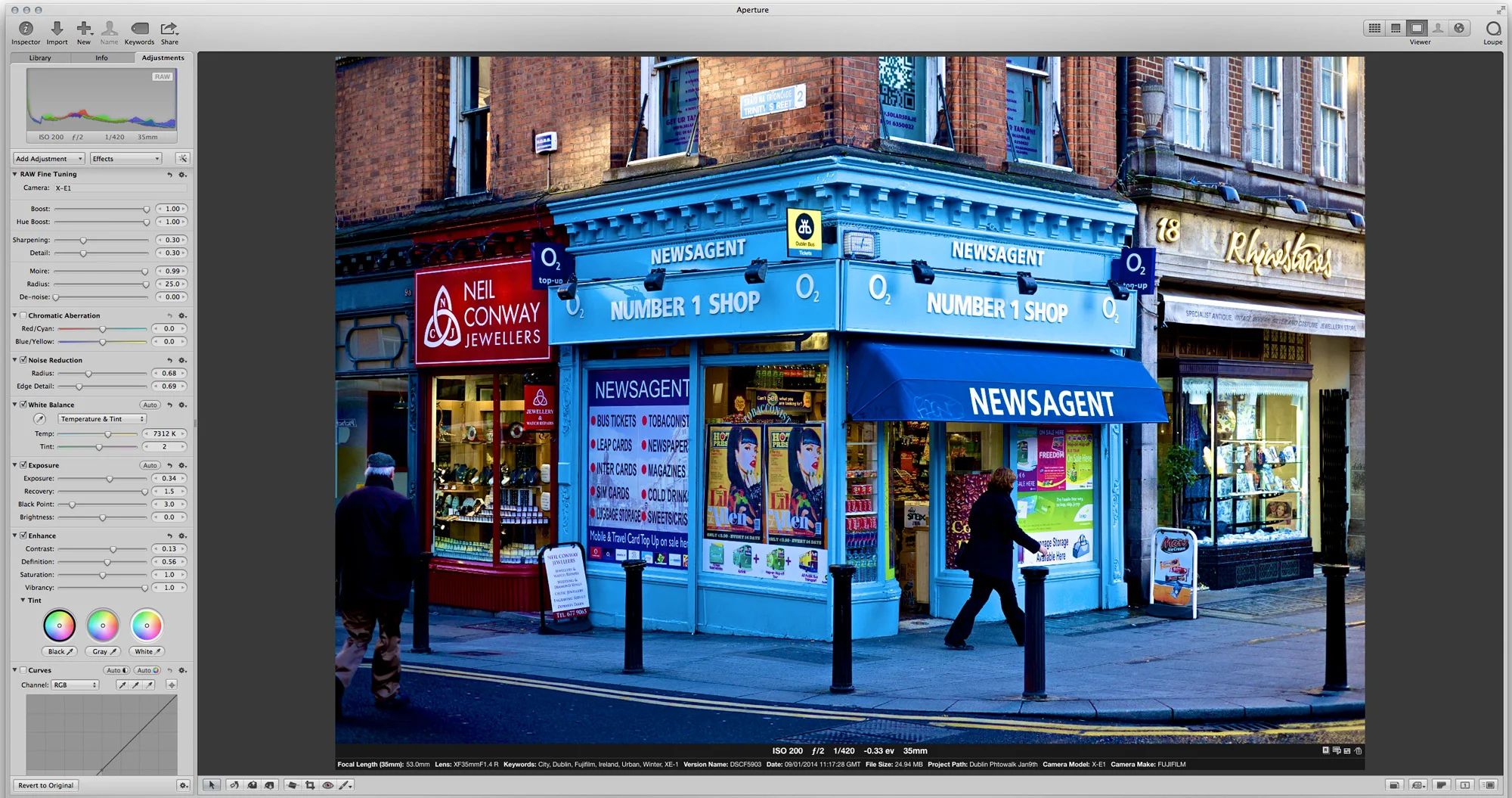This screenshot has height=798, width=1512.
Task: Click the Gray tint color wheel
Action: [103, 626]
